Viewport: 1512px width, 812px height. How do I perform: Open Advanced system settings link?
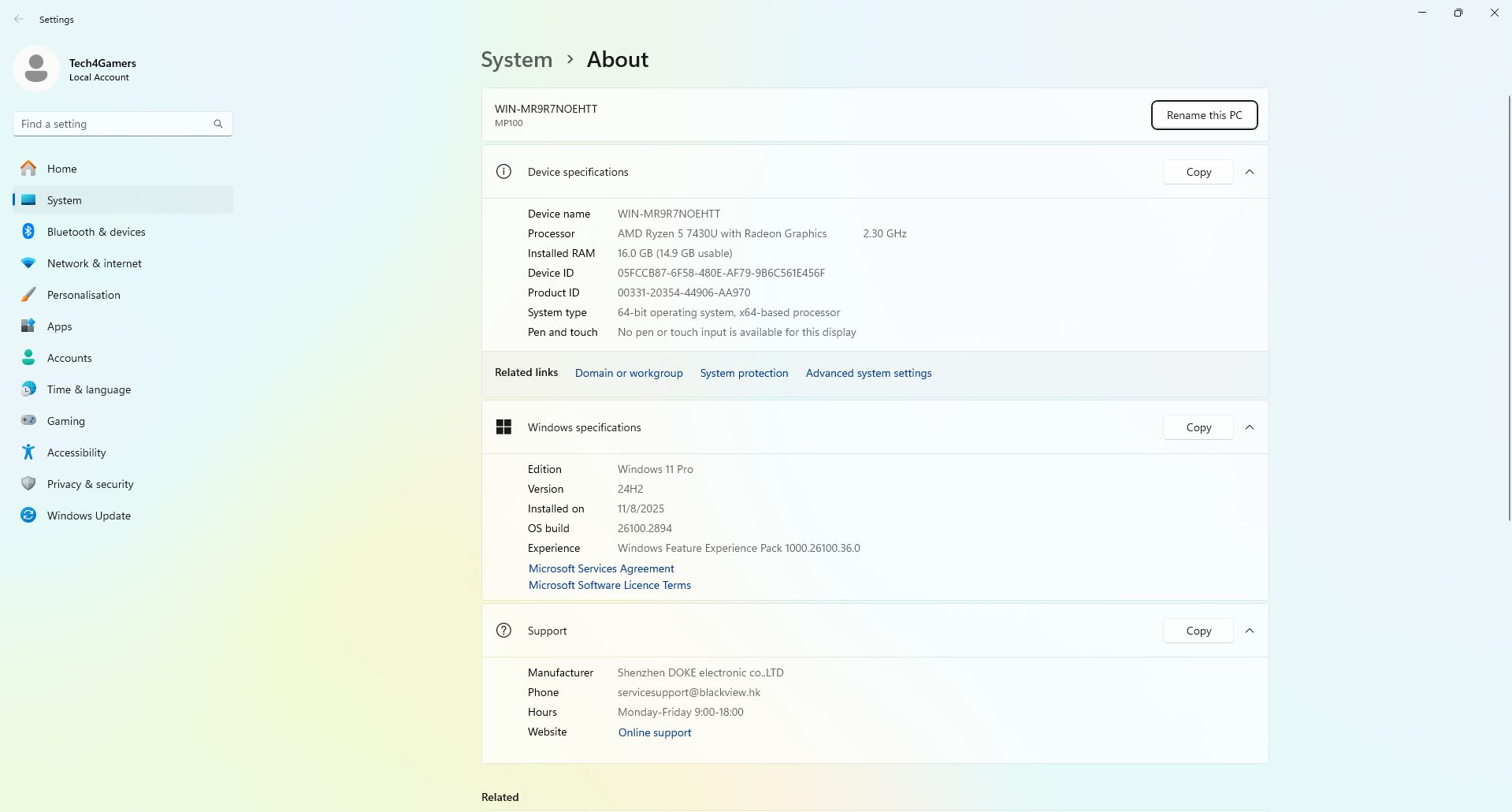[x=867, y=372]
